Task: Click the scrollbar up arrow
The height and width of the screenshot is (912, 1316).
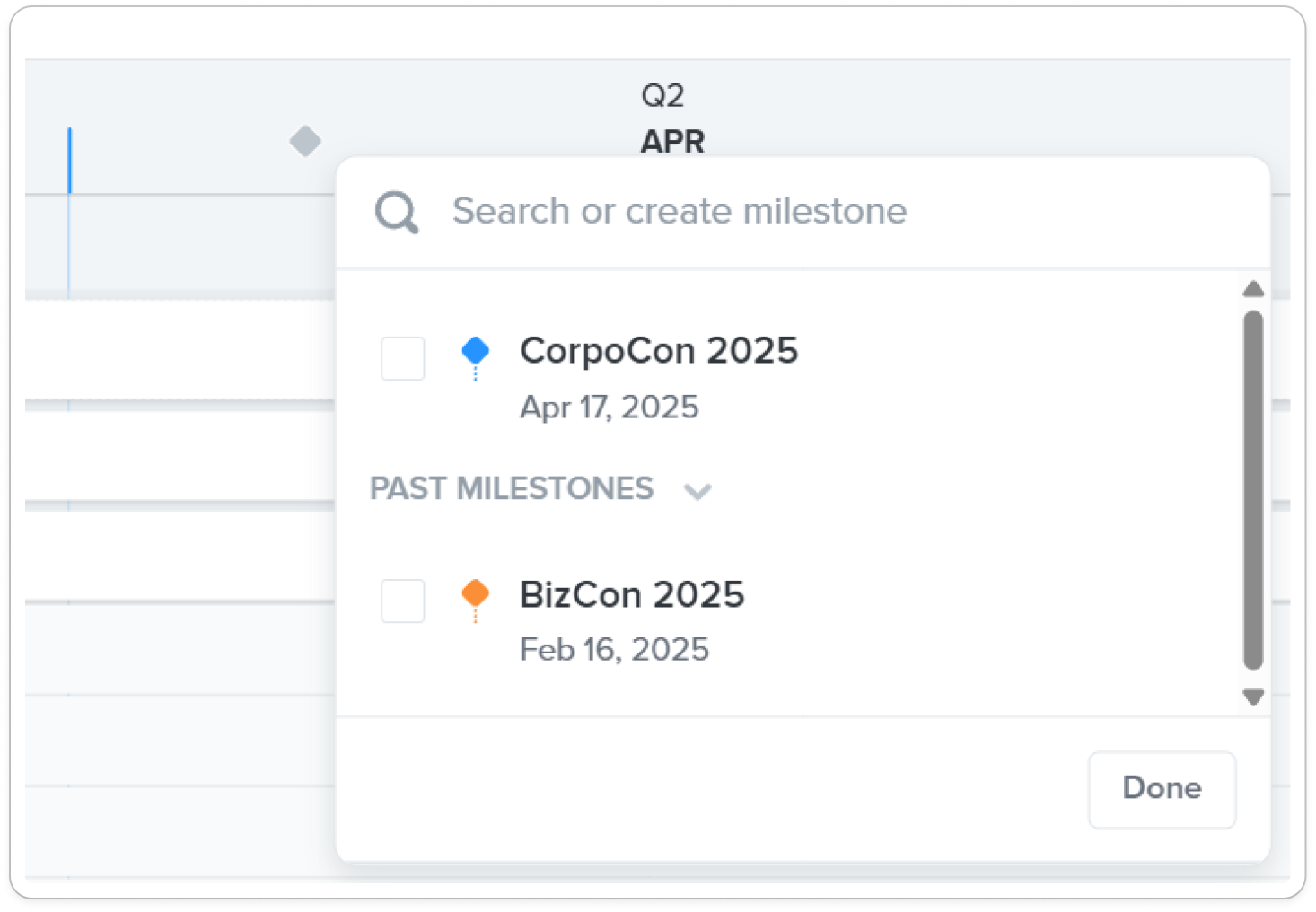Action: tap(1253, 289)
